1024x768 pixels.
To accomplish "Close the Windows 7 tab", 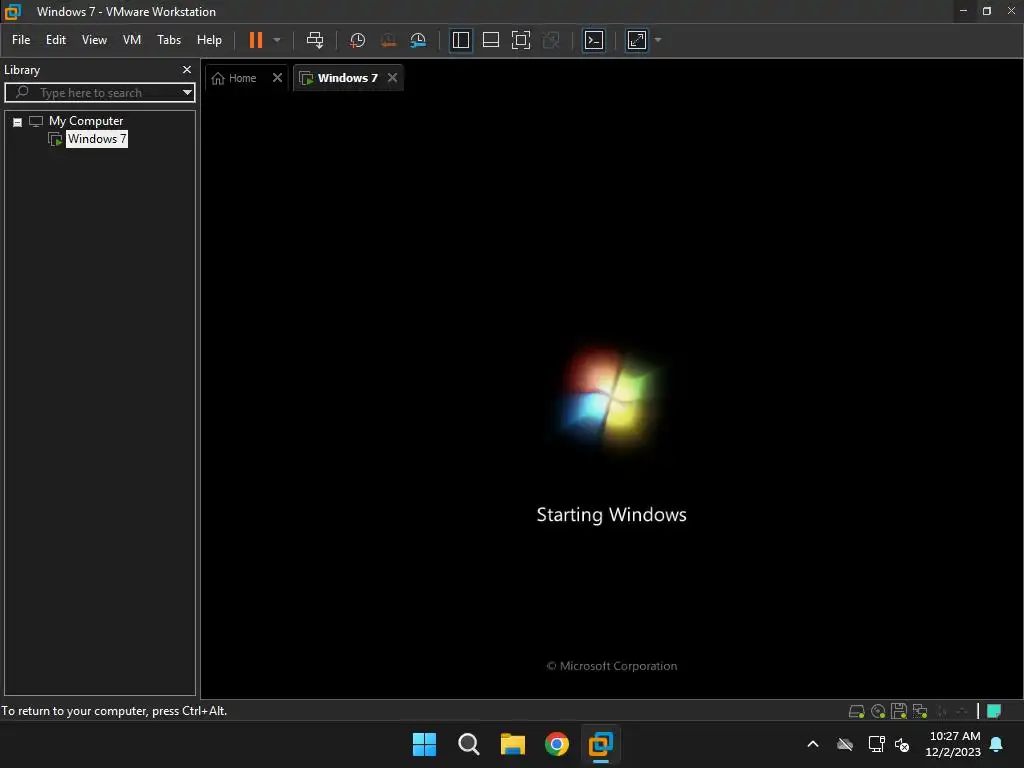I will [x=392, y=78].
